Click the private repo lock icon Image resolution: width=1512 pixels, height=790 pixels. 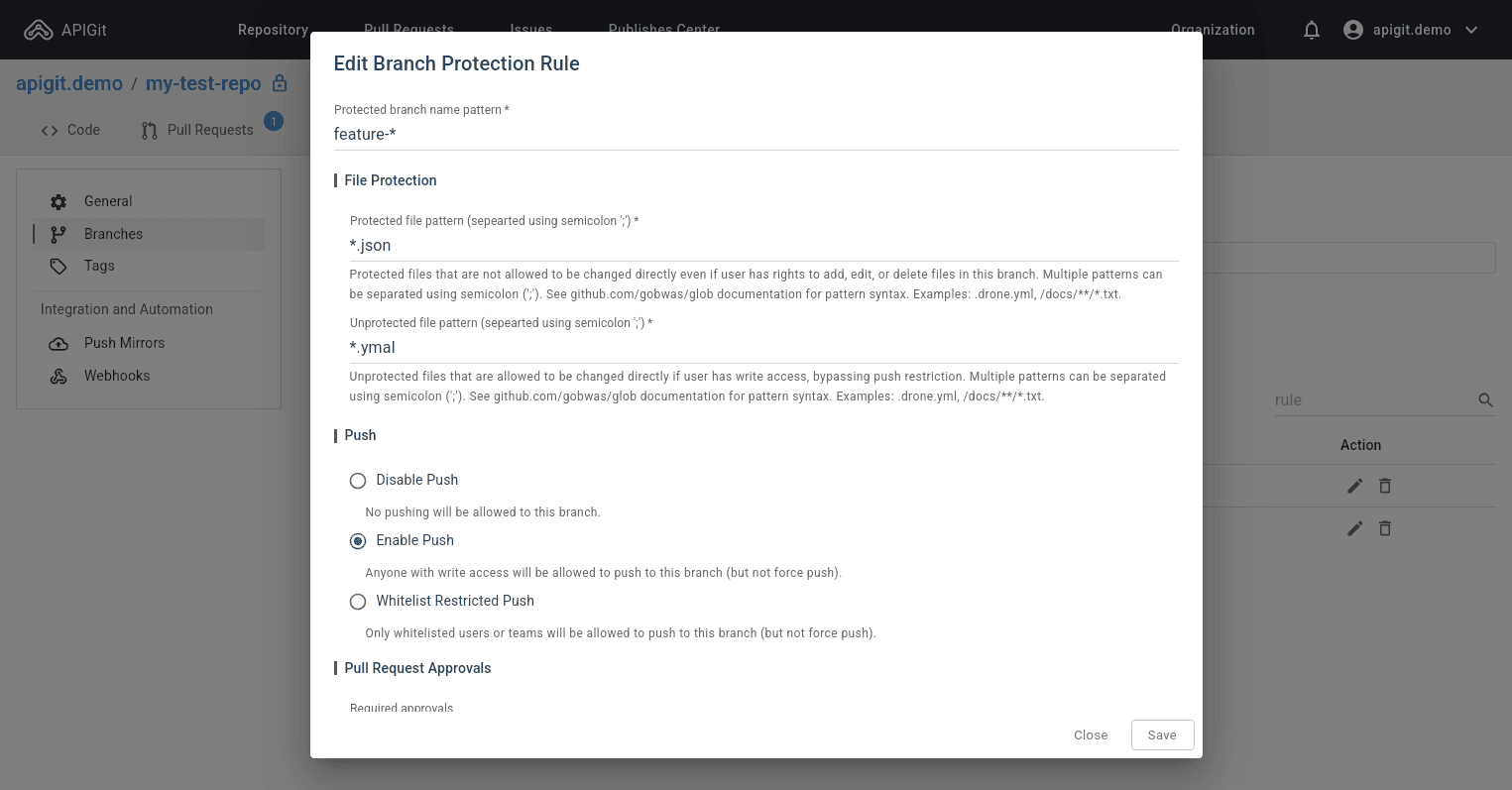280,83
